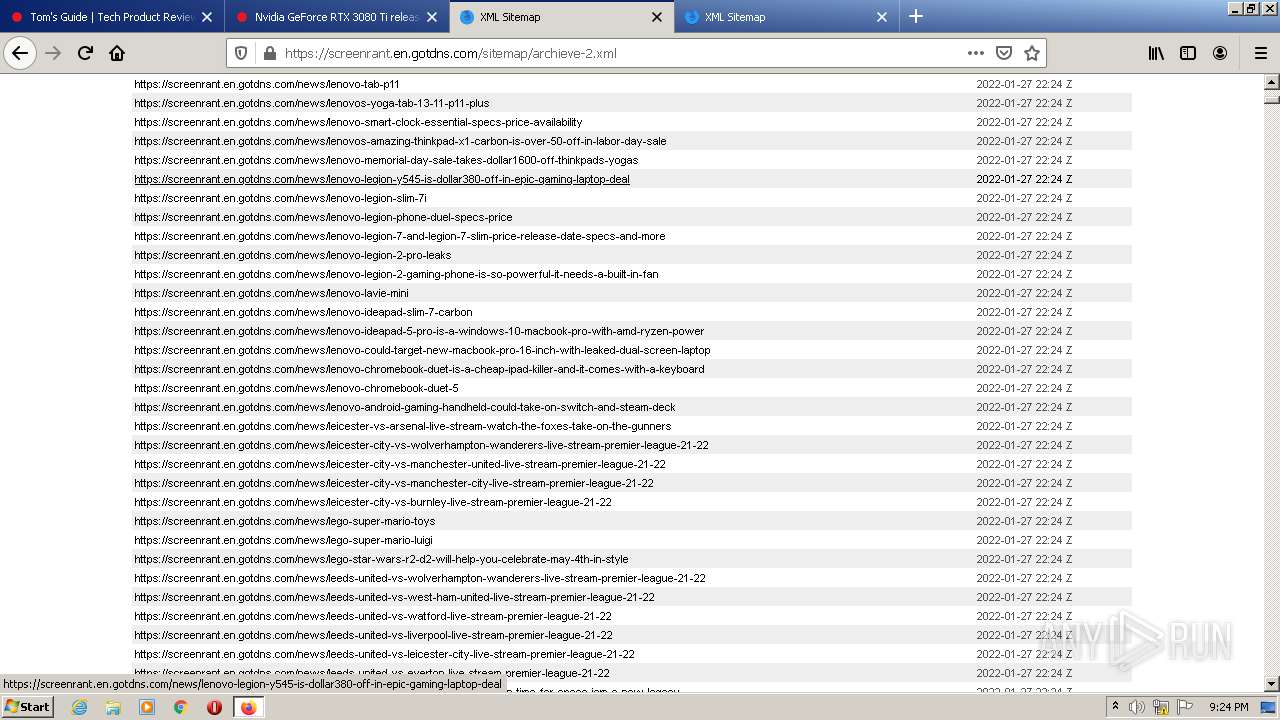The height and width of the screenshot is (720, 1280).
Task: Open Firefox account menu
Action: pyautogui.click(x=1220, y=53)
